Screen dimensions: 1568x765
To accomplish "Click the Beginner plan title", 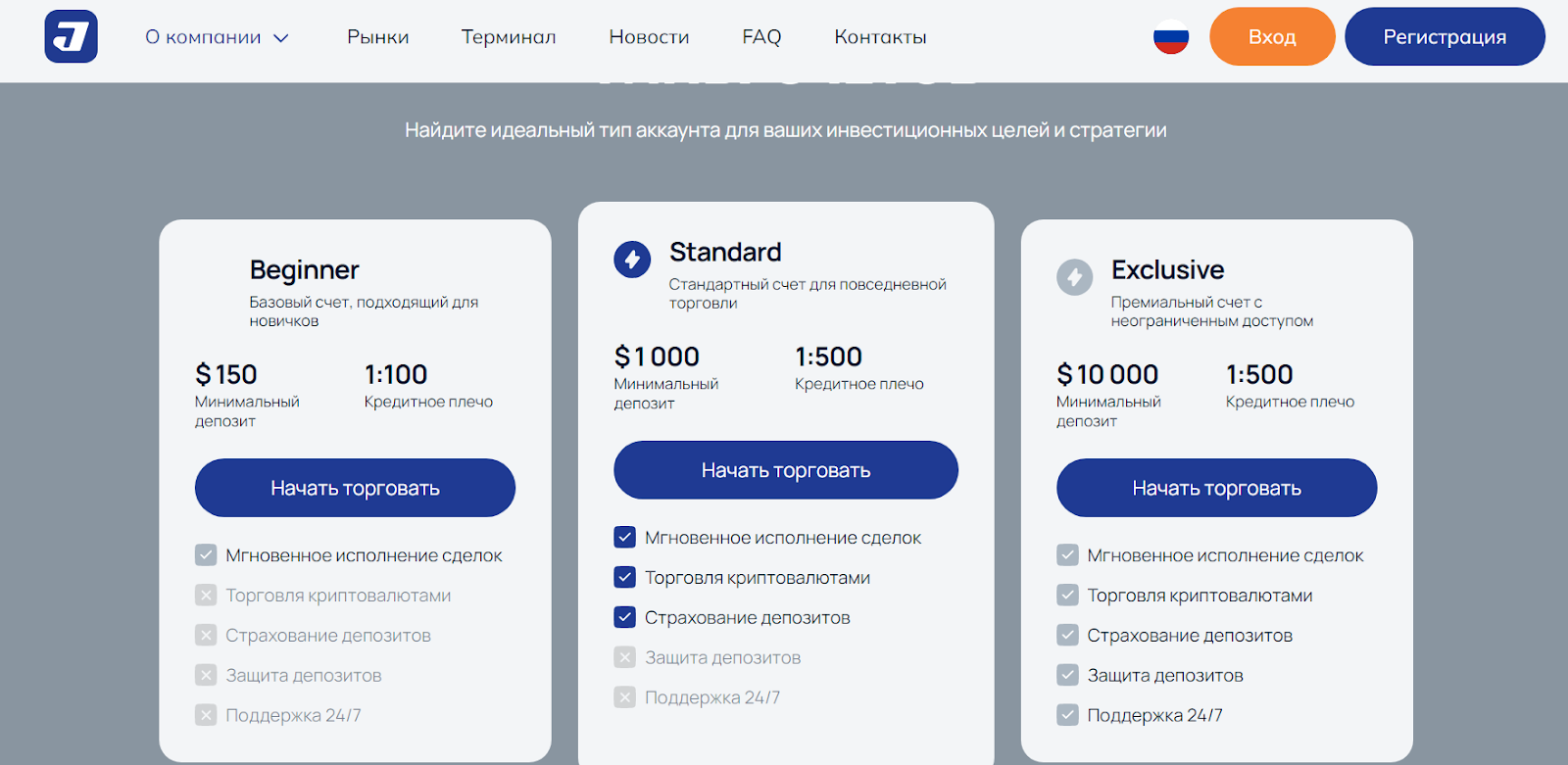I will point(304,270).
